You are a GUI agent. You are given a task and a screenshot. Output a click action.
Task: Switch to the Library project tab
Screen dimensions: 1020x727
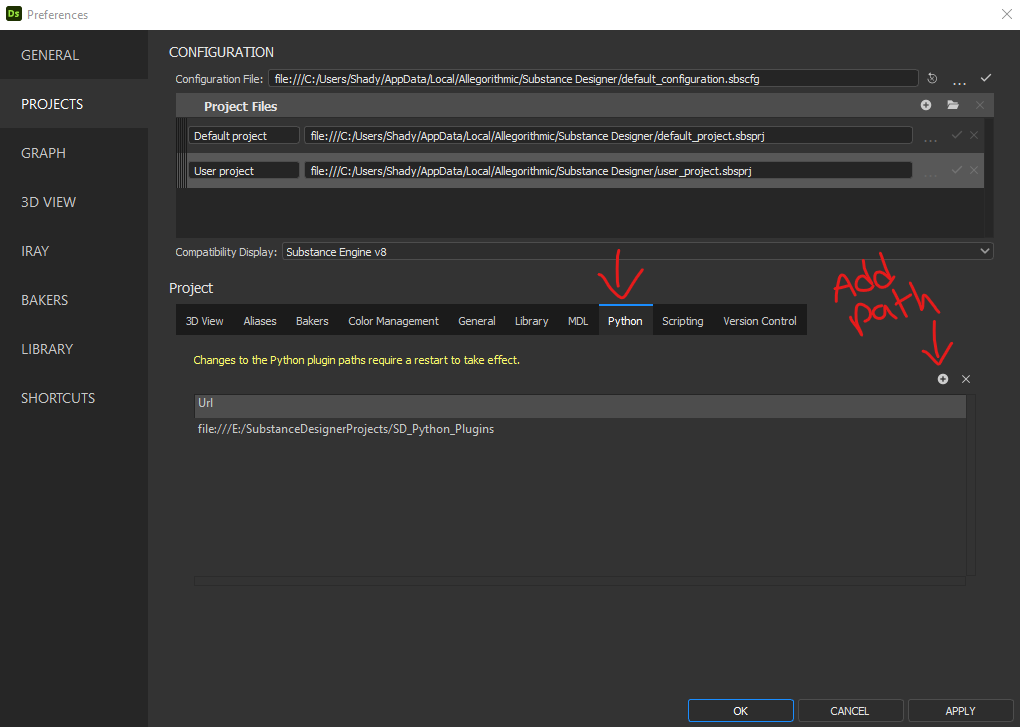(x=531, y=321)
